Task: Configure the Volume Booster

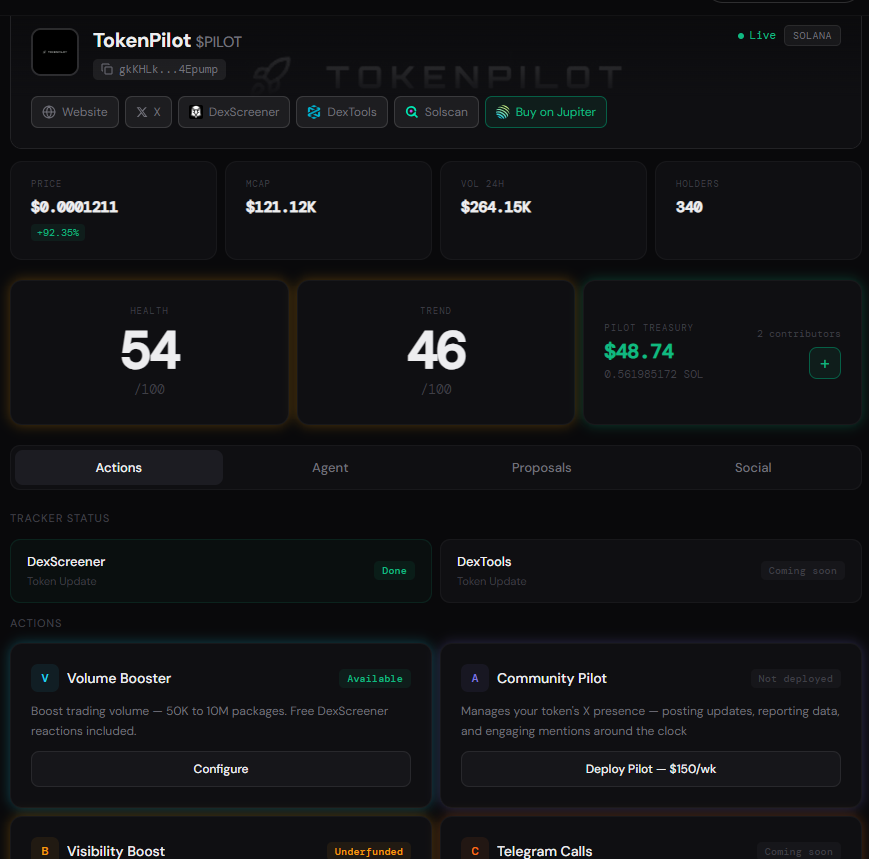Action: tap(221, 769)
